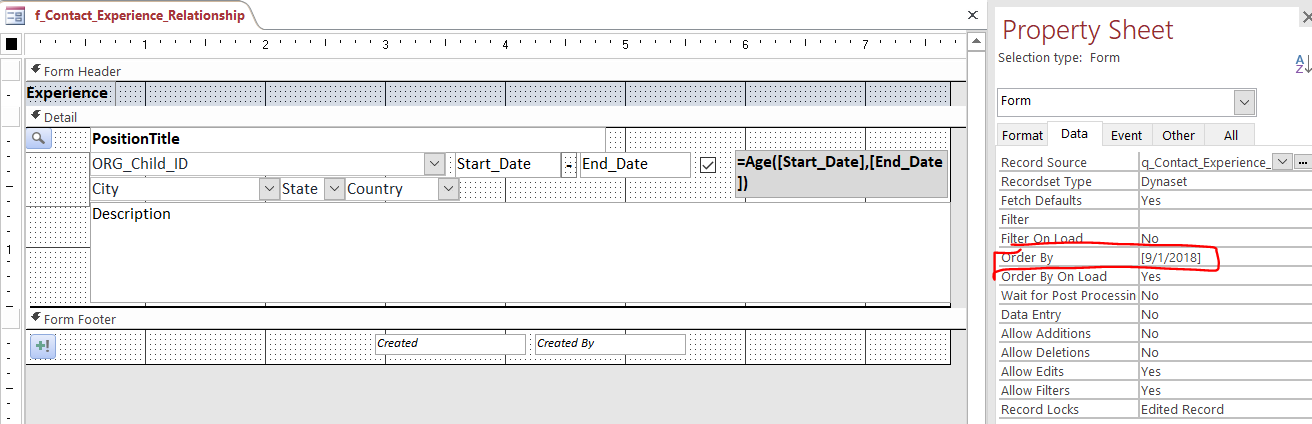Open the Record Source dropdown arrow
This screenshot has width=1312, height=424.
[x=1282, y=162]
